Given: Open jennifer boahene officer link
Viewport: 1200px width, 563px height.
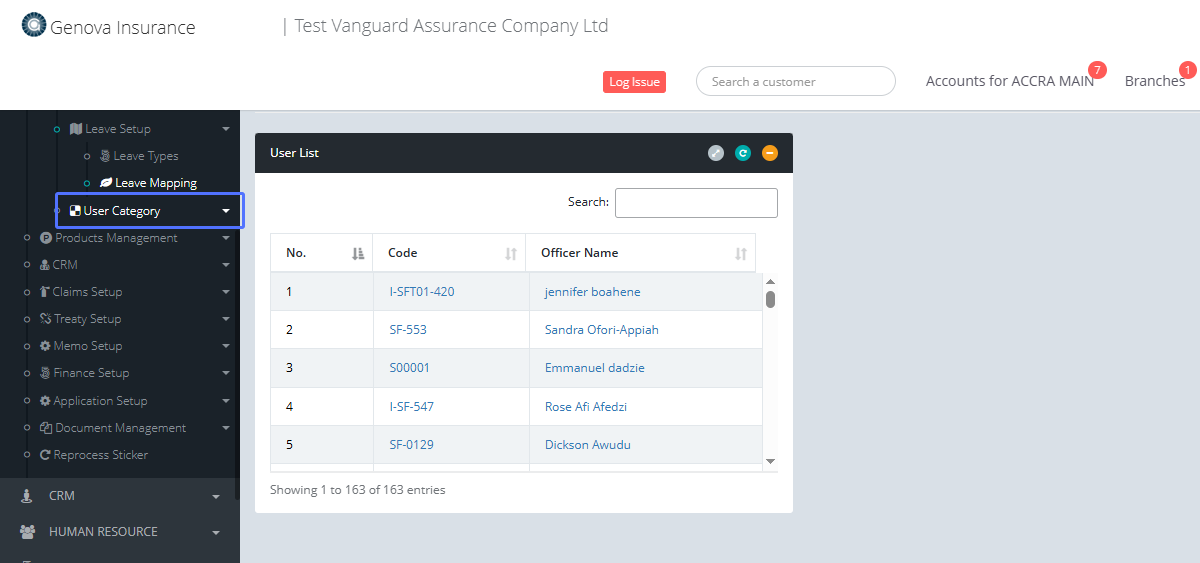Looking at the screenshot, I should 592,292.
